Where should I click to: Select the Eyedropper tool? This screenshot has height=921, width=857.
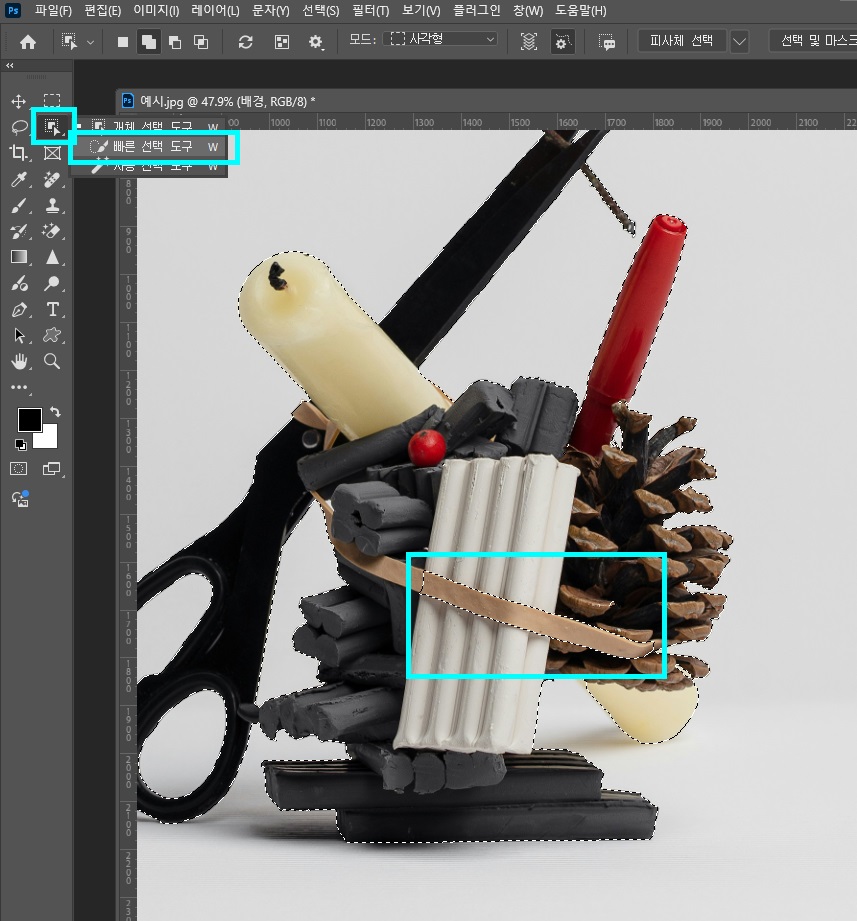point(19,179)
